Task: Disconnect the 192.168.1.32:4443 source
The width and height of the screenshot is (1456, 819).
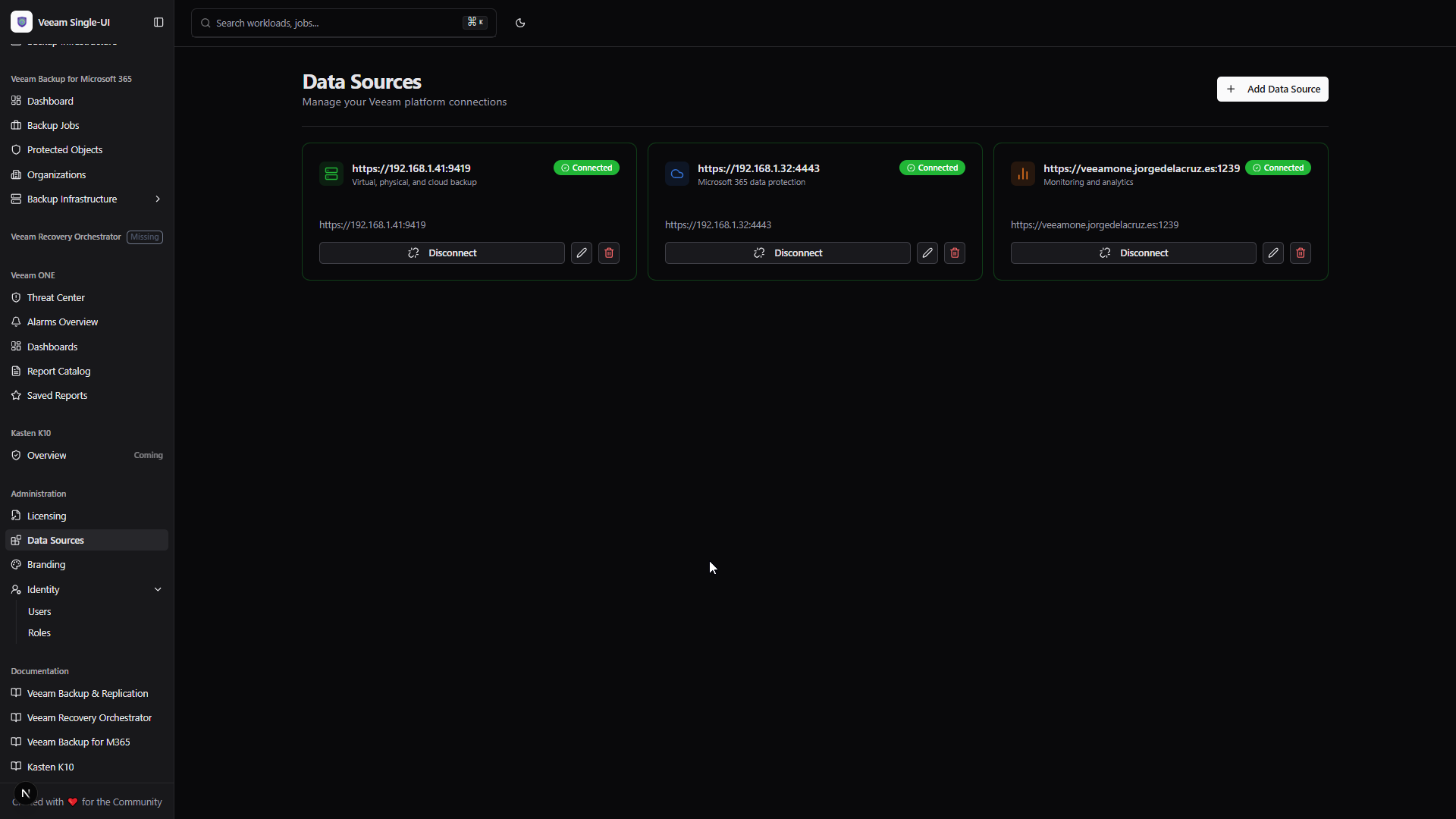Action: point(787,253)
